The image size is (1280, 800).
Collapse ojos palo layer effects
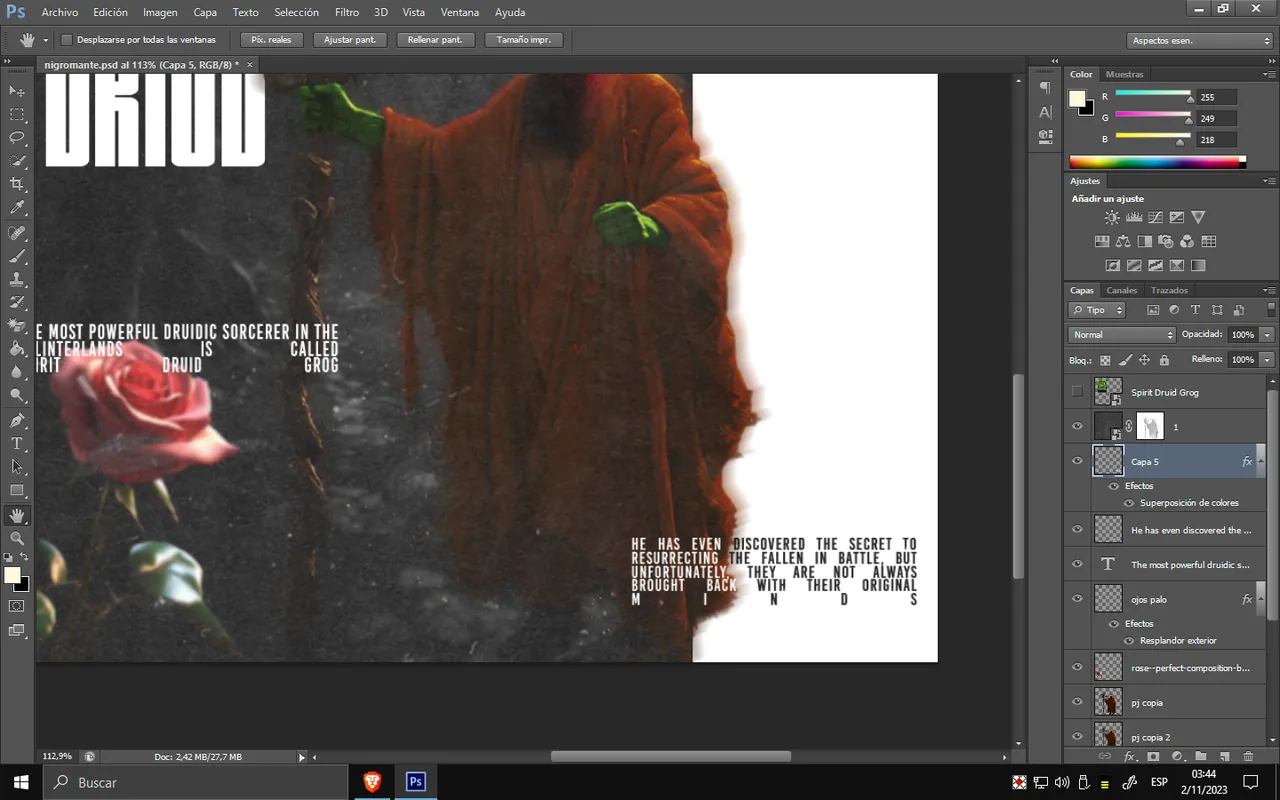coord(1261,599)
